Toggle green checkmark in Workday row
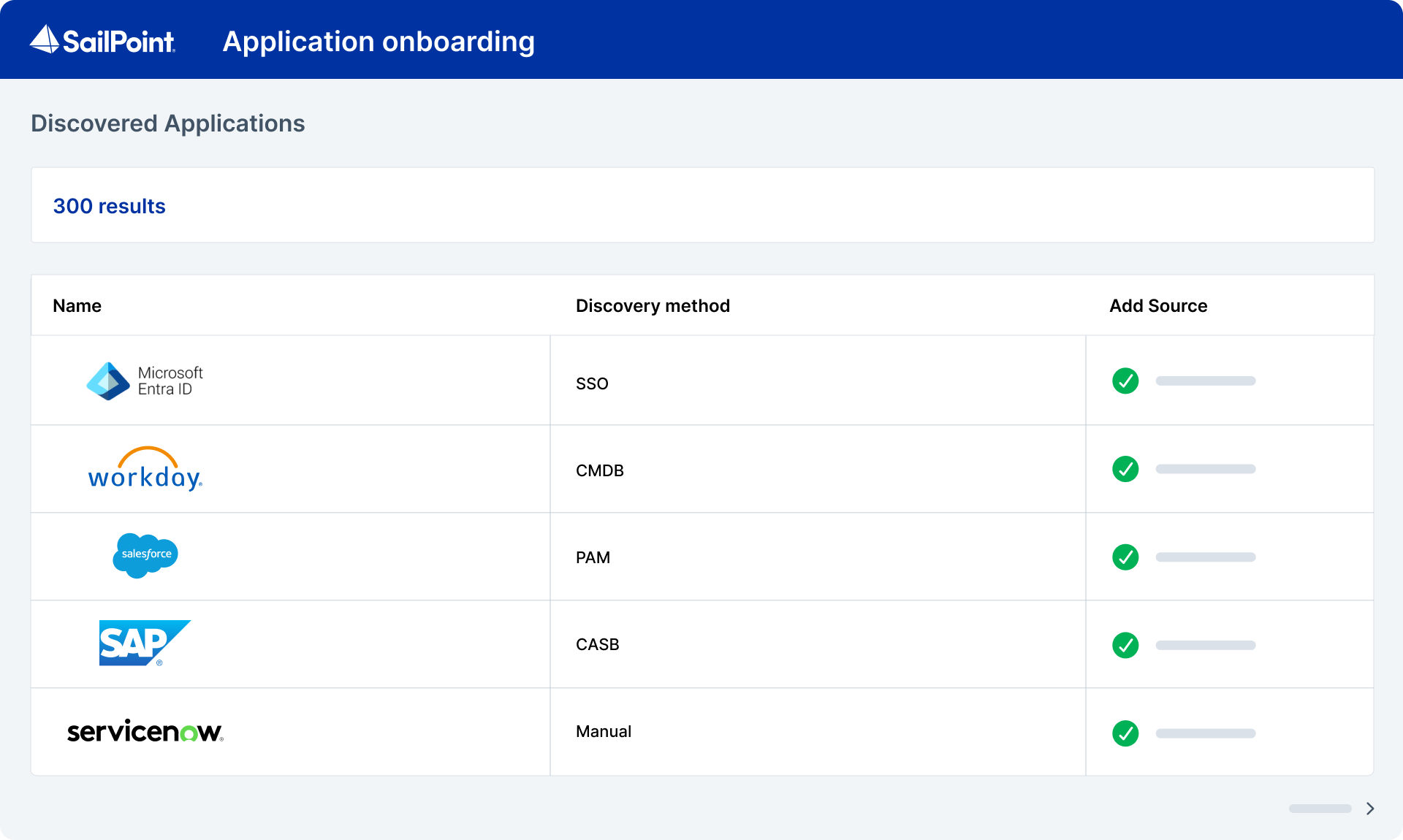Image resolution: width=1403 pixels, height=840 pixels. [1125, 469]
